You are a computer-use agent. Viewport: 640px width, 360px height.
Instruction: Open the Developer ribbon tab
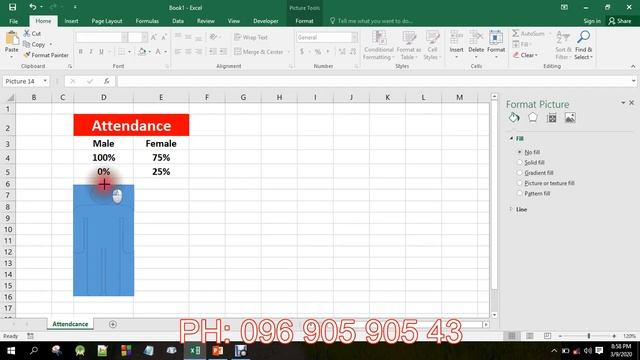[266, 21]
